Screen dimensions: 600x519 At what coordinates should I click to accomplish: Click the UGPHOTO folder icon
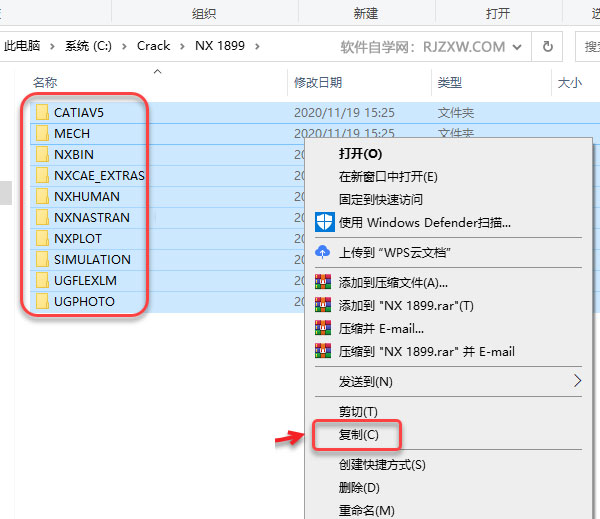tap(42, 302)
